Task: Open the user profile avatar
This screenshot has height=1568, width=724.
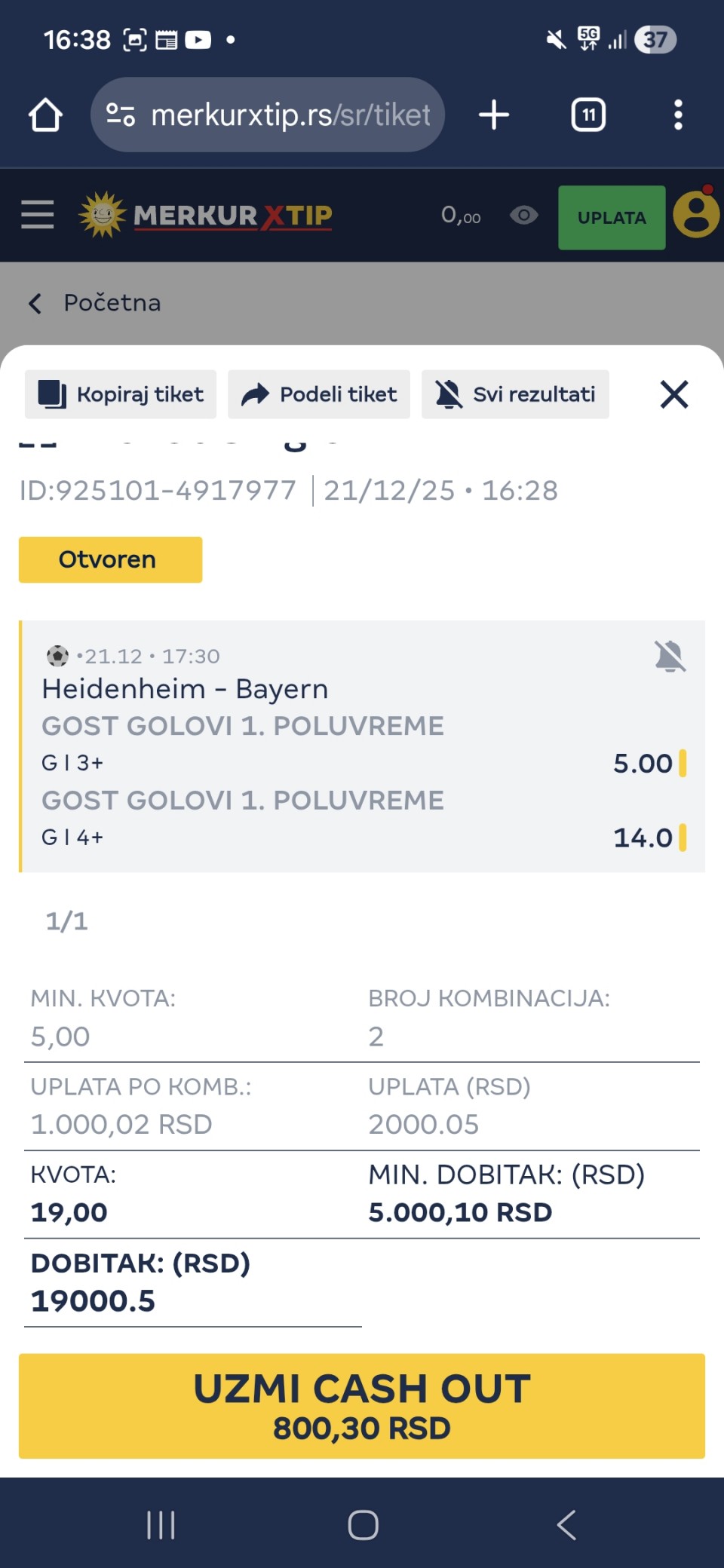Action: (695, 216)
